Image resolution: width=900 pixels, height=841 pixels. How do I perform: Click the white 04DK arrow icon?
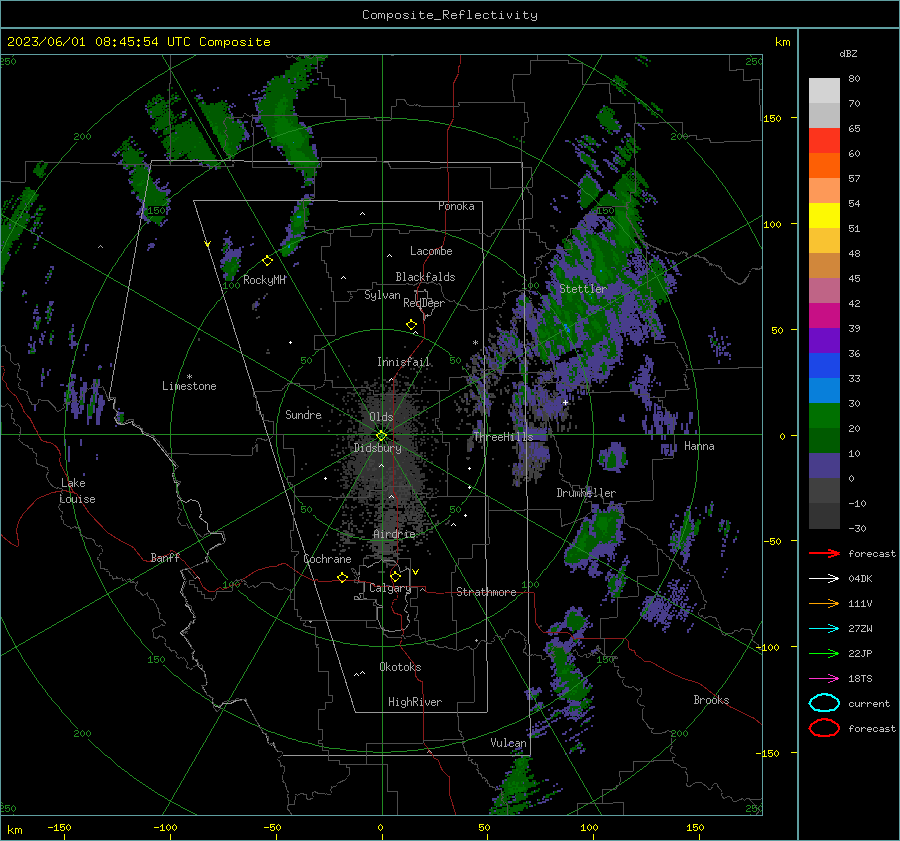[824, 578]
